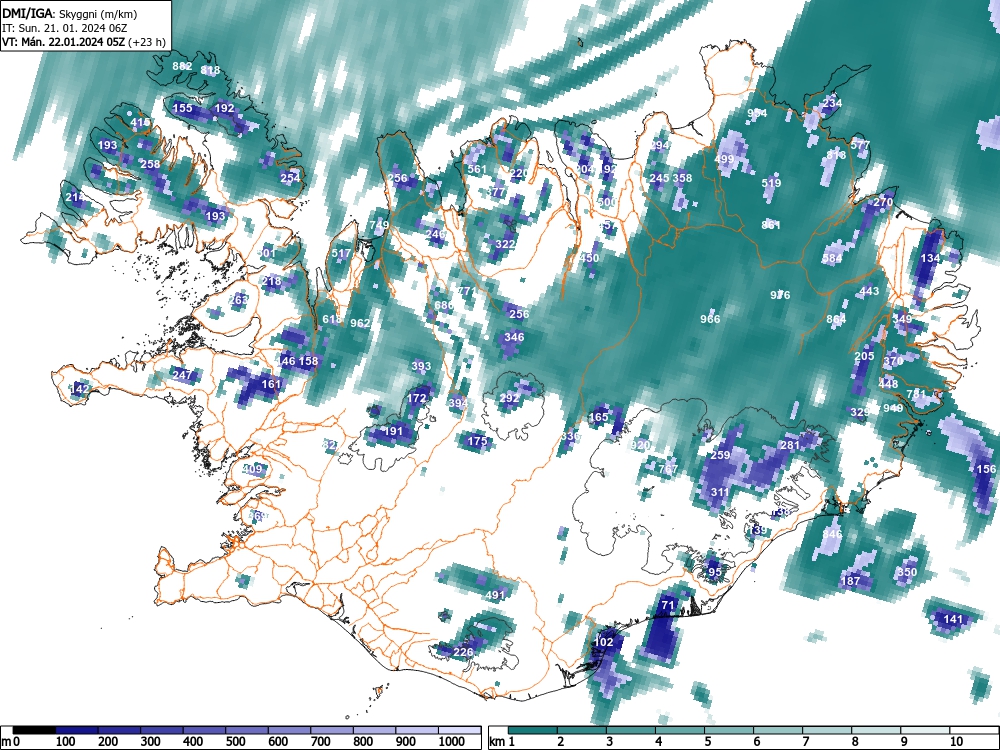
Task: Click the visibility value 966
Action: (x=710, y=320)
